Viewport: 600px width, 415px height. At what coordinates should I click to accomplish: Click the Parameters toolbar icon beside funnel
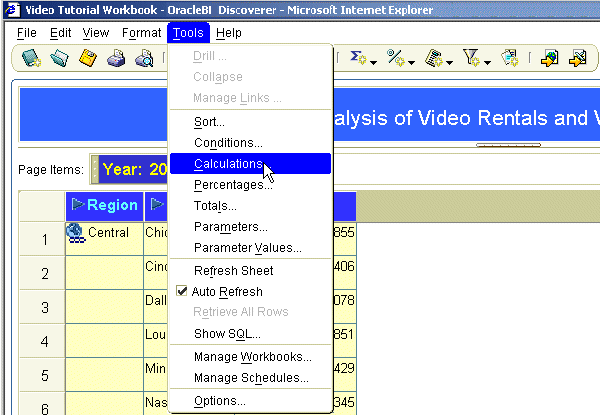tap(510, 58)
